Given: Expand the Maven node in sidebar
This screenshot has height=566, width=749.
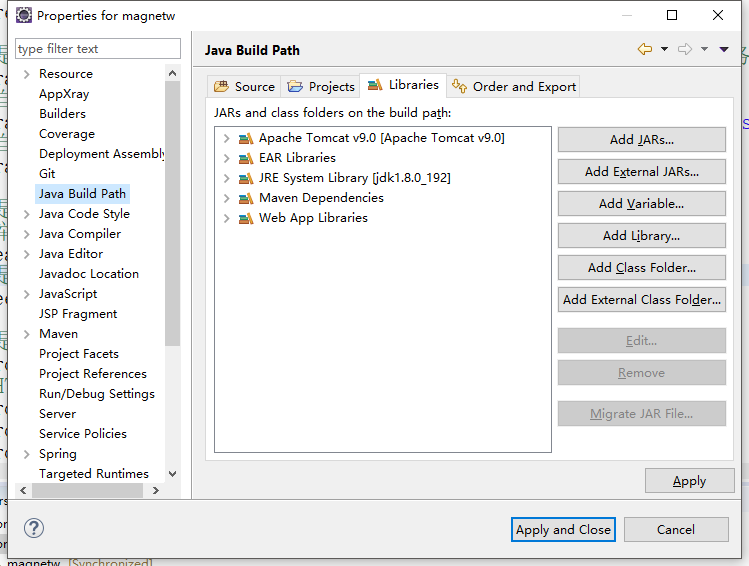Looking at the screenshot, I should [x=27, y=334].
